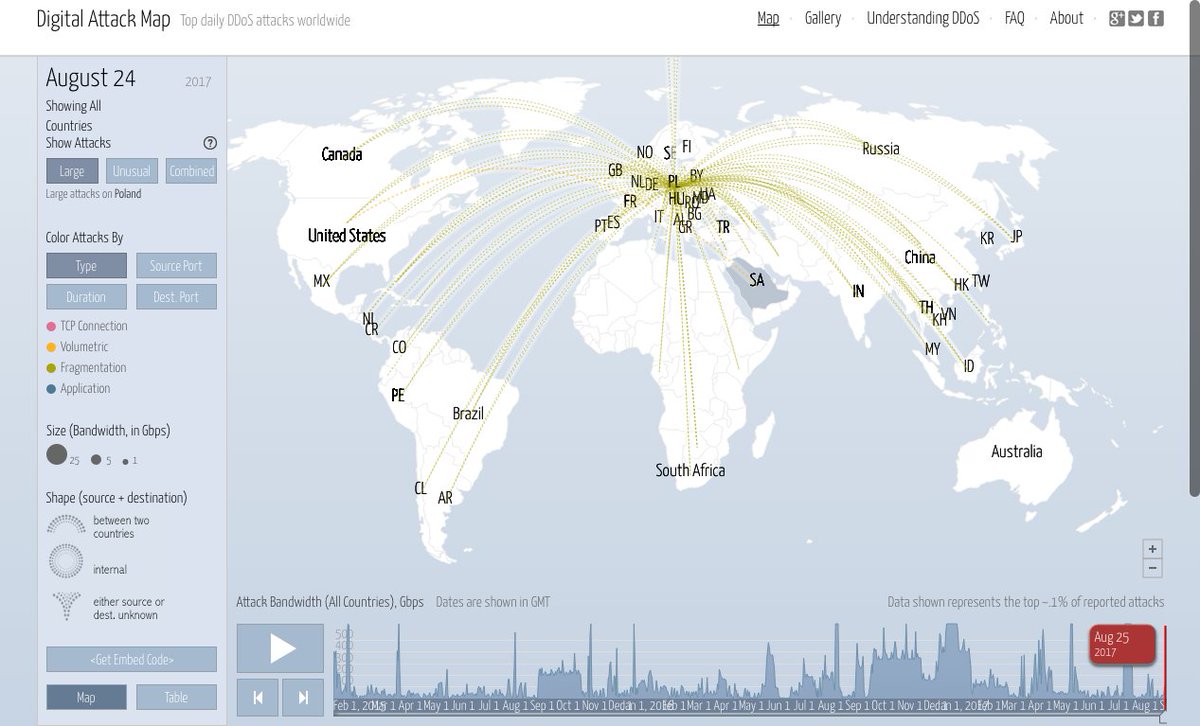
Task: Open the Gallery page
Action: (823, 18)
